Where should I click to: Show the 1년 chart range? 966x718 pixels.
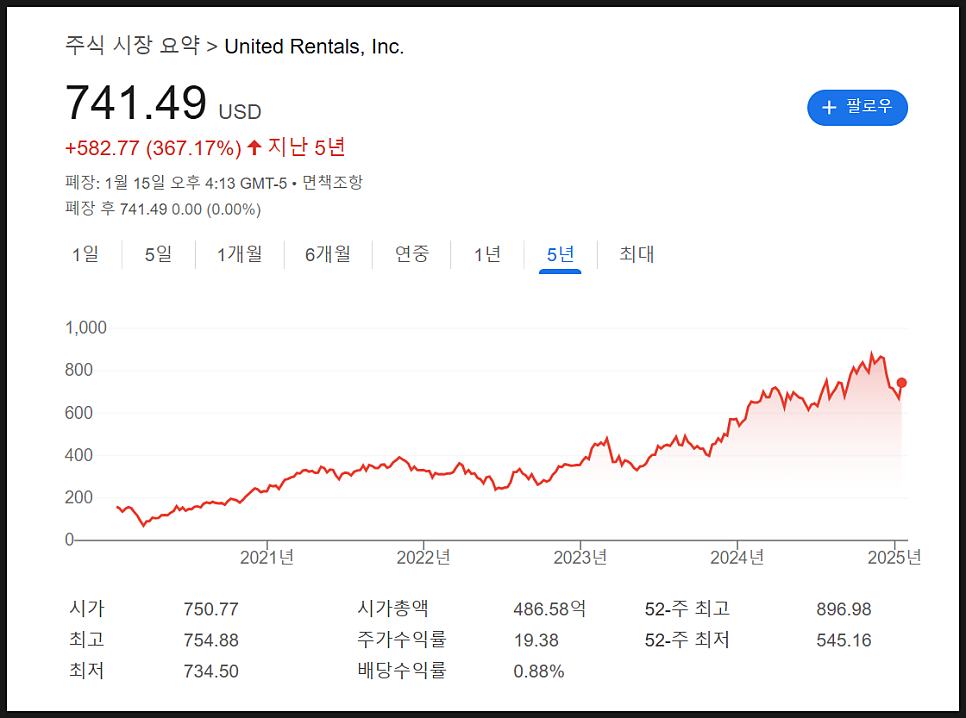click(x=487, y=254)
